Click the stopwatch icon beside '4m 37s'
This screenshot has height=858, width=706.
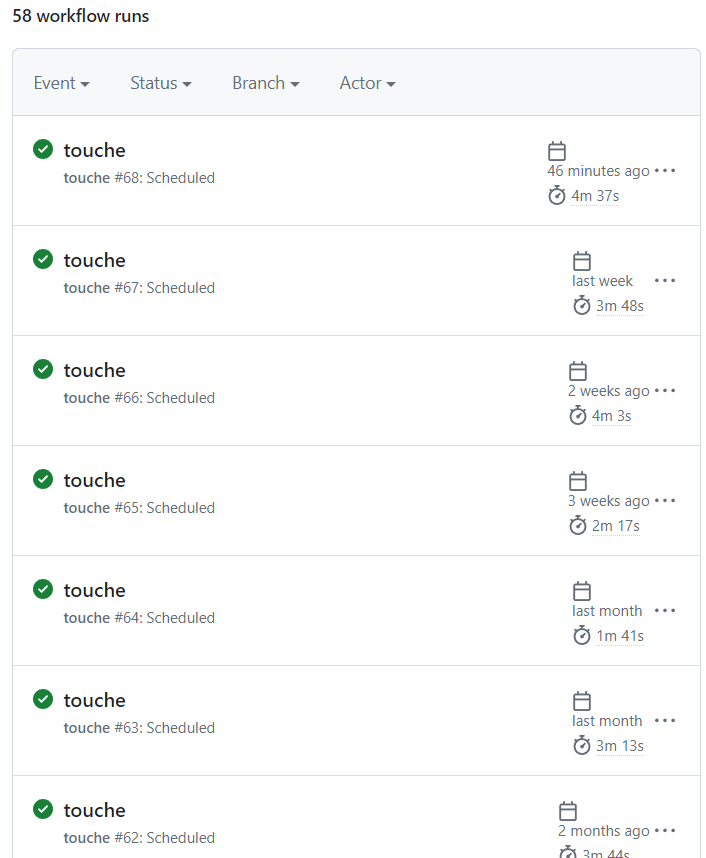pos(557,195)
